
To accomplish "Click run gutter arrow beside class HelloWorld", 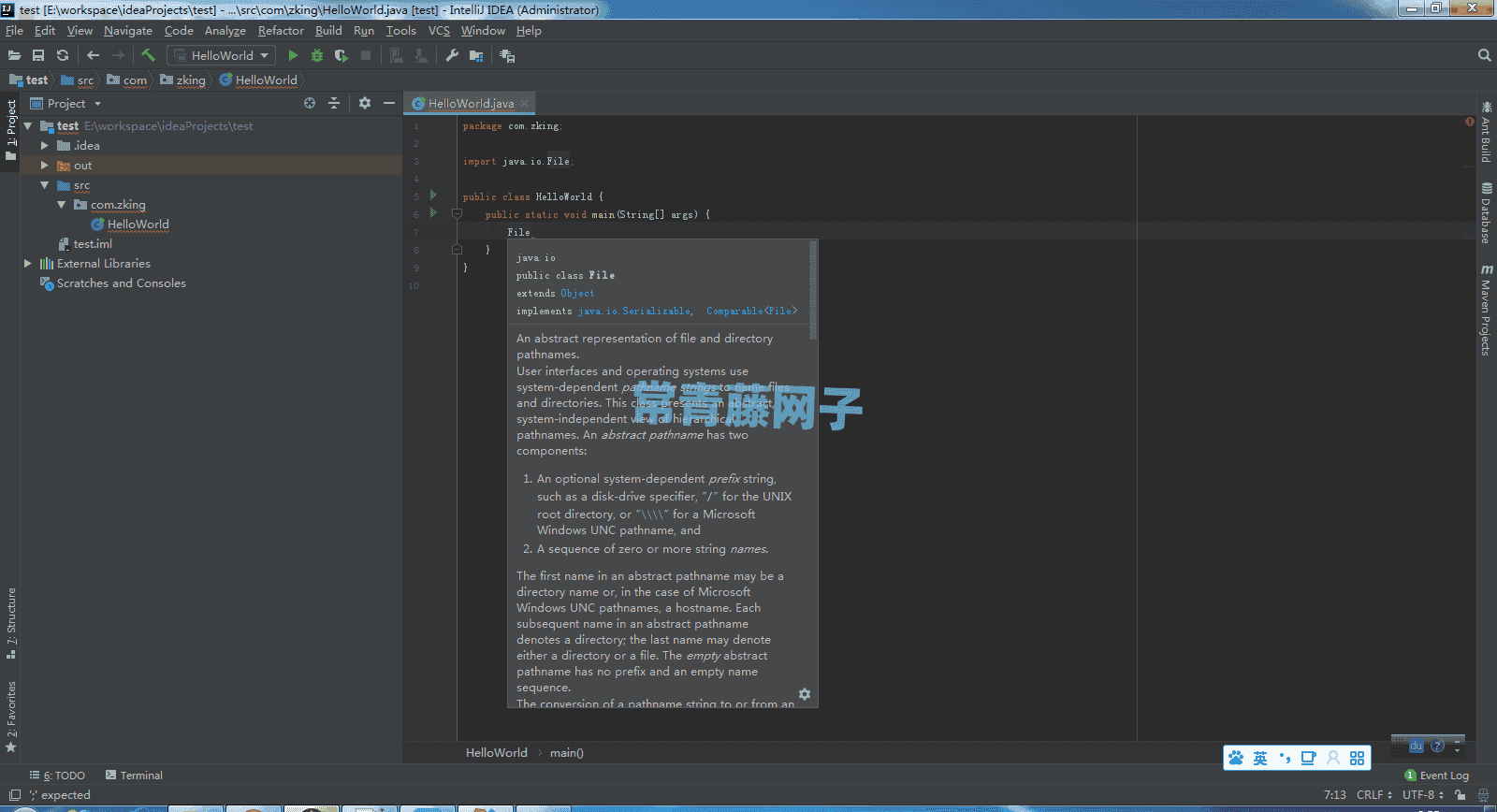I will (433, 195).
